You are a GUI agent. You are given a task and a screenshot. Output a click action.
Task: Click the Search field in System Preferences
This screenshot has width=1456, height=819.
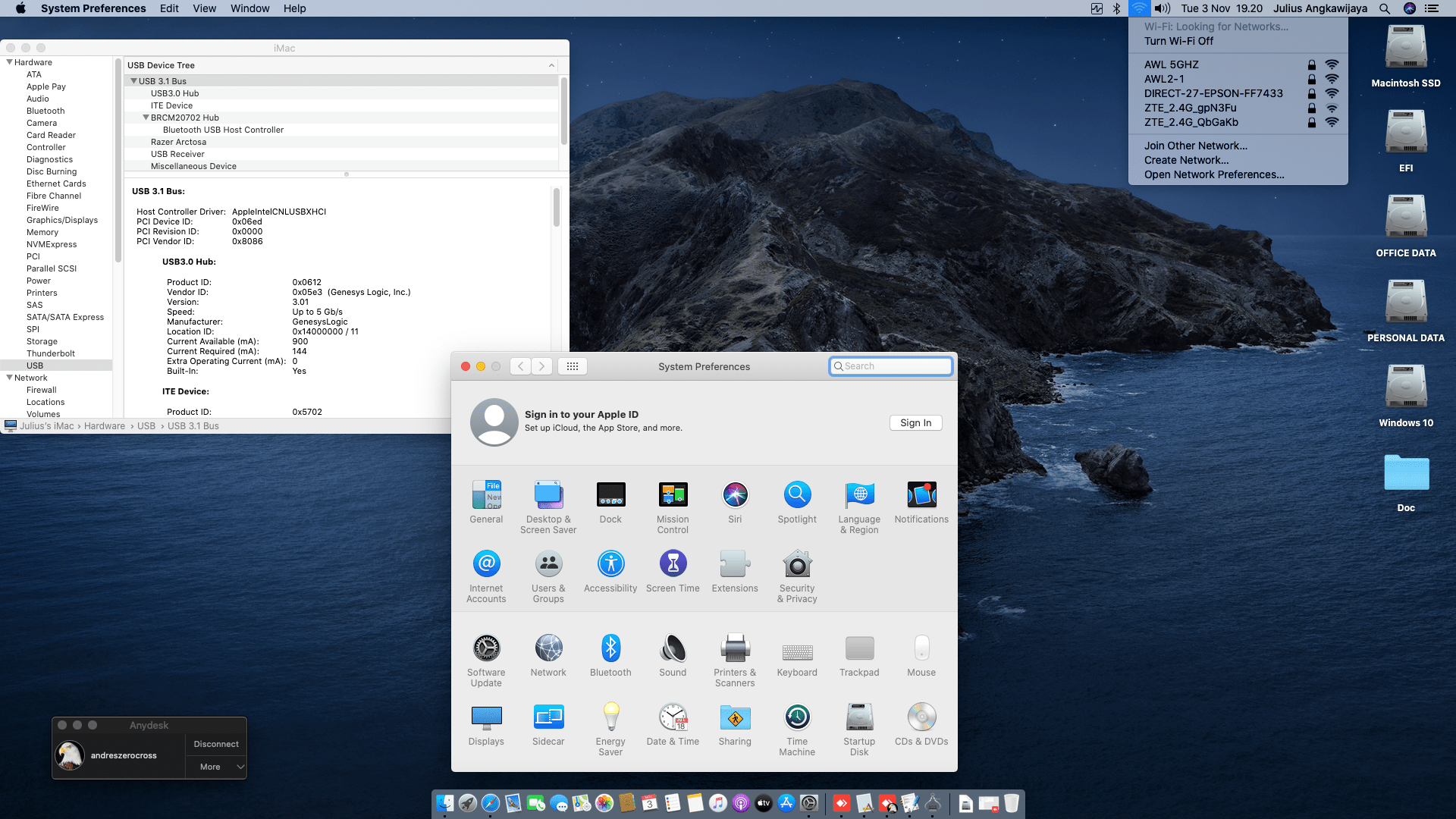pyautogui.click(x=890, y=366)
